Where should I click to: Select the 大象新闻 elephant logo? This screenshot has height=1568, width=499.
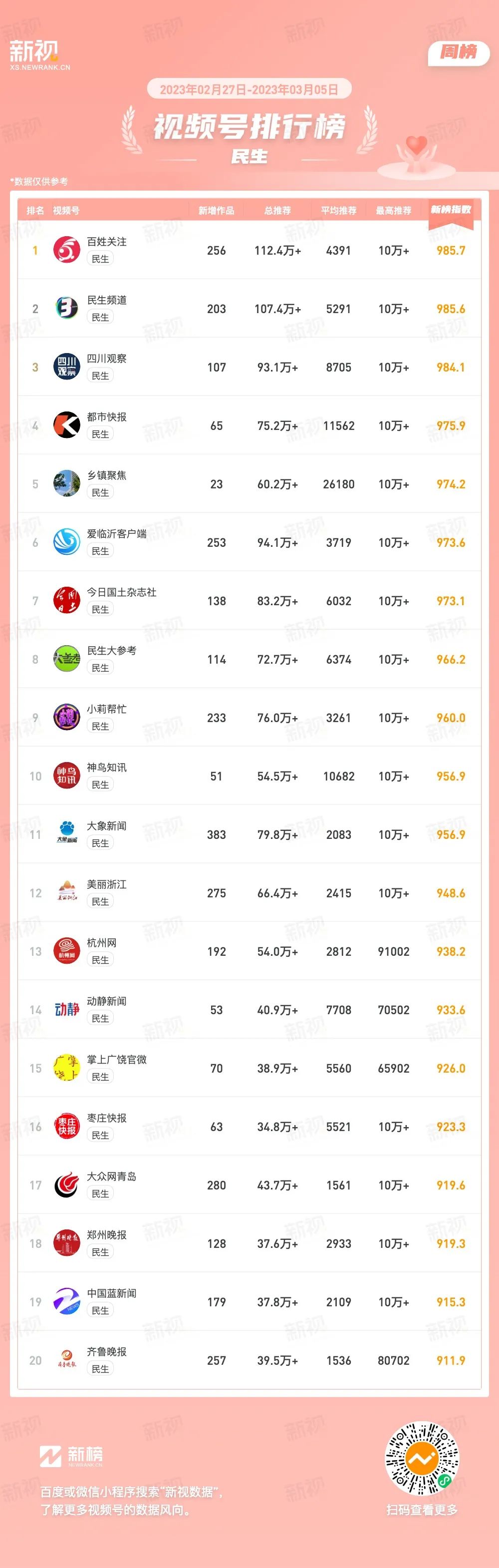pos(67,834)
